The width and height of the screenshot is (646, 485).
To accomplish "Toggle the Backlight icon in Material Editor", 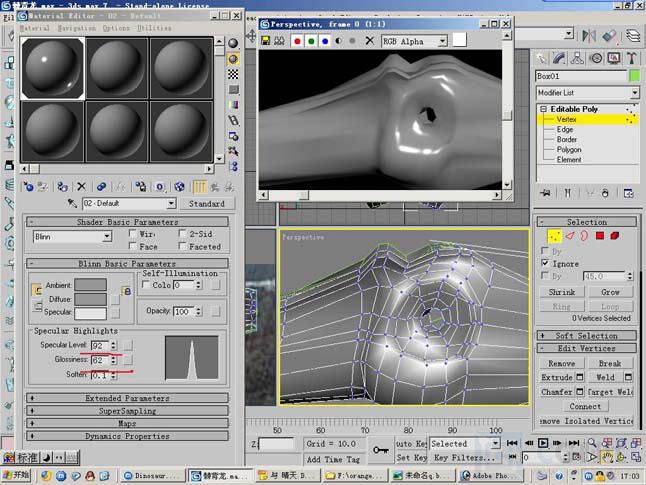I will click(x=233, y=59).
